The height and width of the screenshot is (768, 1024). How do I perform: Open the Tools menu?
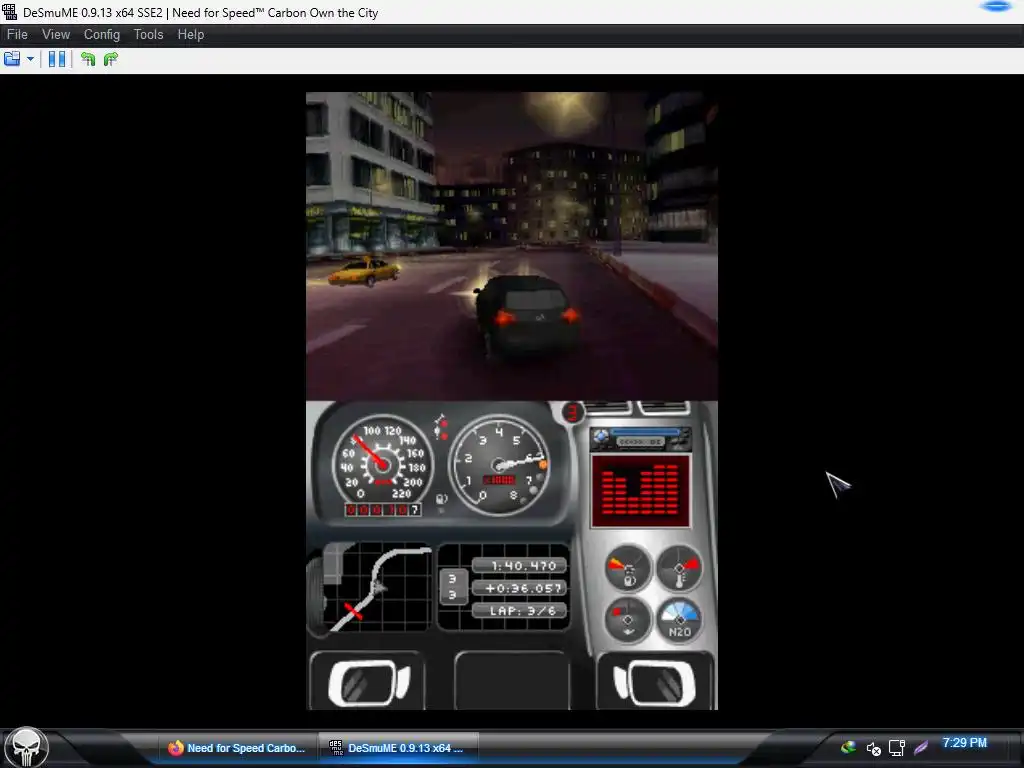(148, 35)
